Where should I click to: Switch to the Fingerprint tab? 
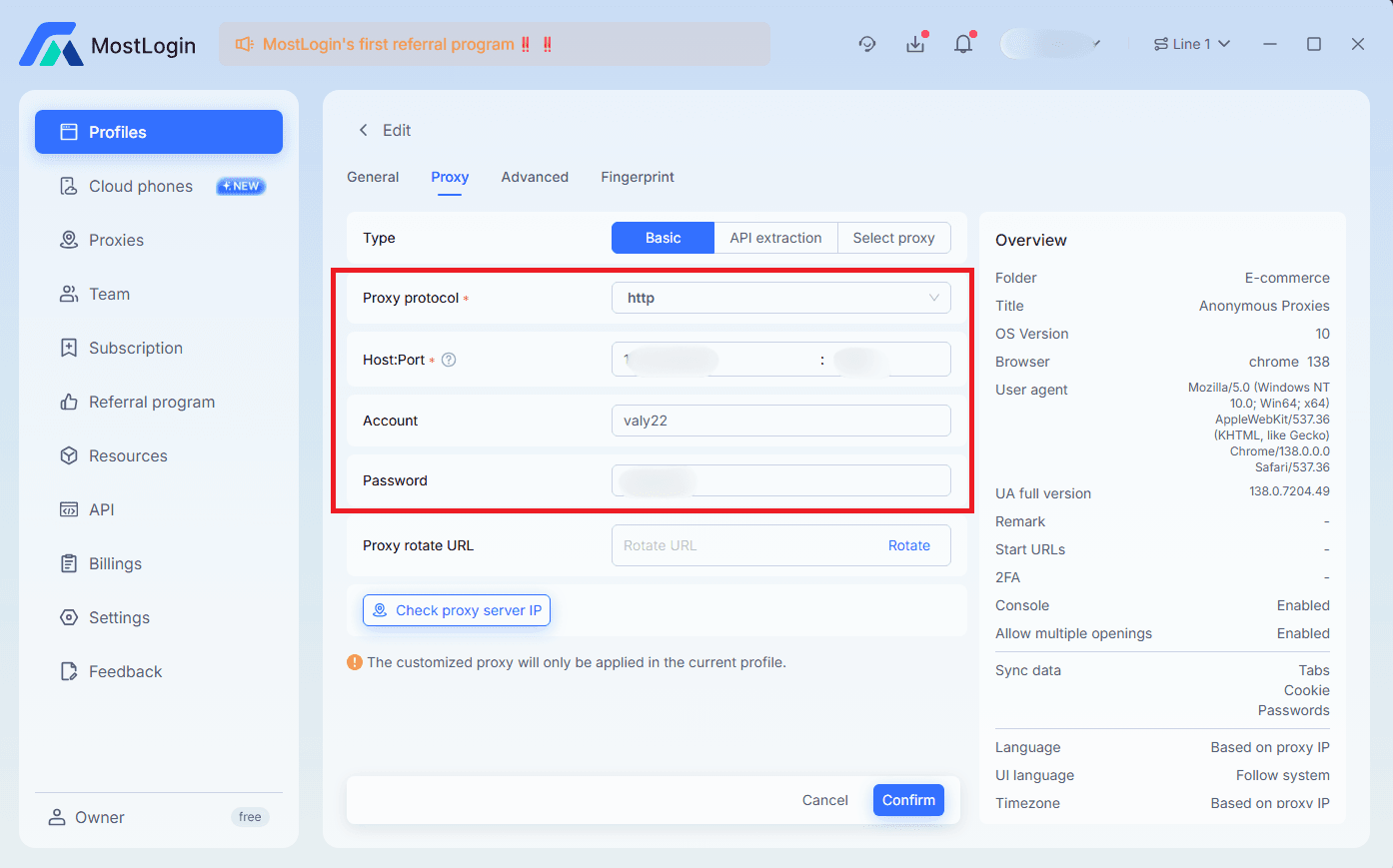coord(637,177)
